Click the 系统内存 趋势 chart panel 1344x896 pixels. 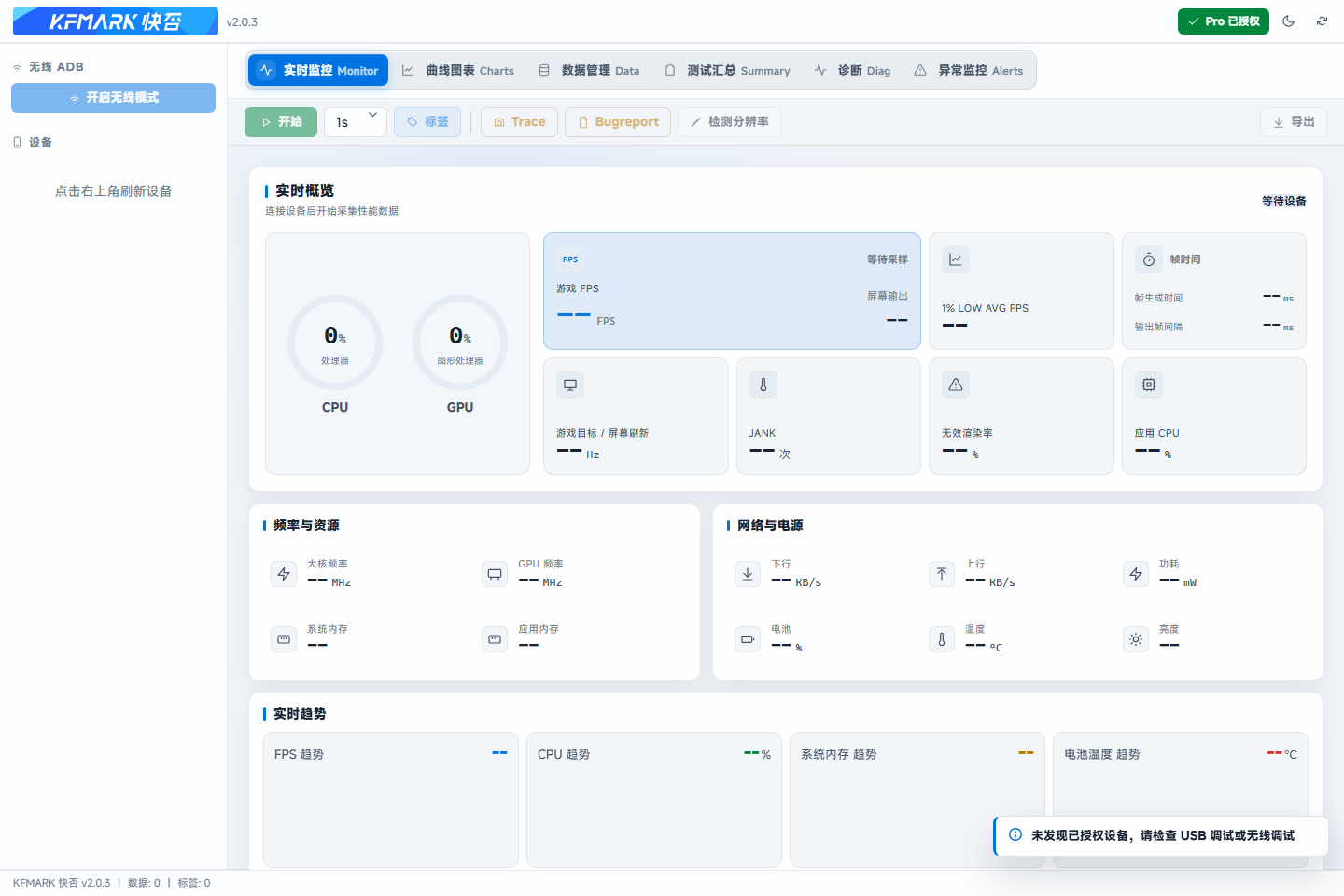pos(917,800)
